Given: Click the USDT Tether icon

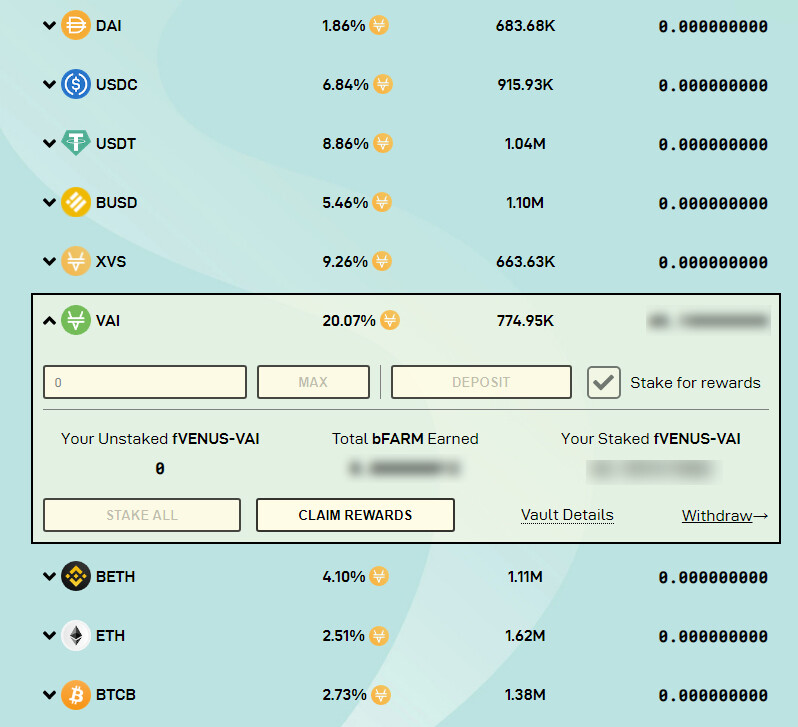Looking at the screenshot, I should (76, 143).
